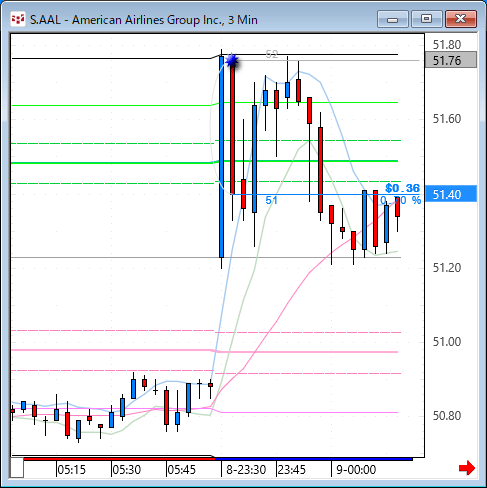Click the blue 51 order line label

pyautogui.click(x=271, y=200)
